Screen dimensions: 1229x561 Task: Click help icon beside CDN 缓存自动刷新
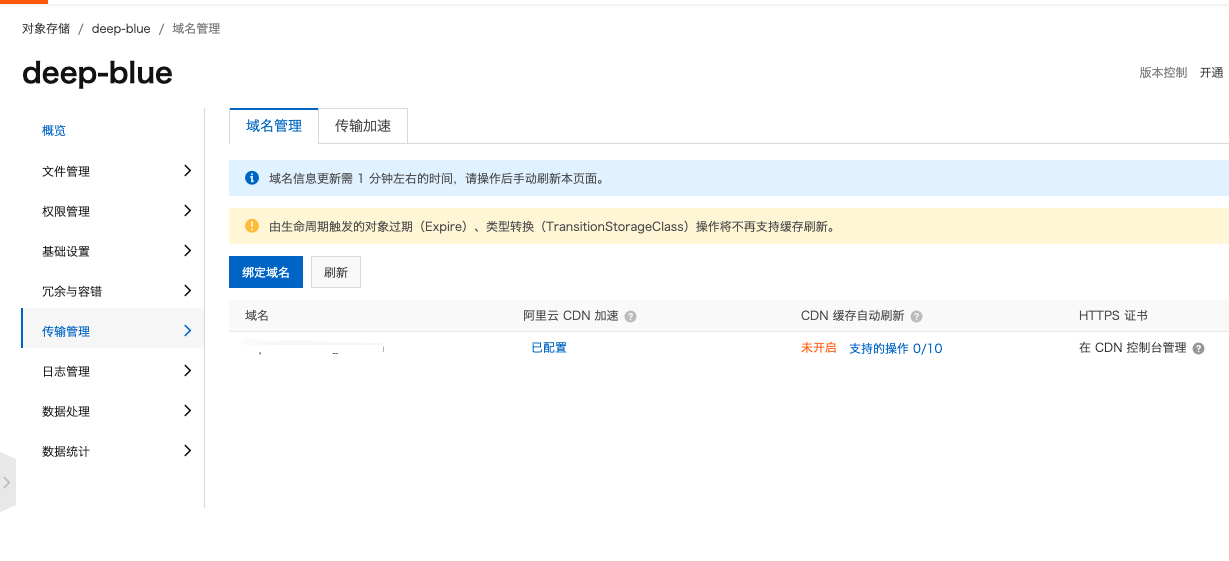916,316
